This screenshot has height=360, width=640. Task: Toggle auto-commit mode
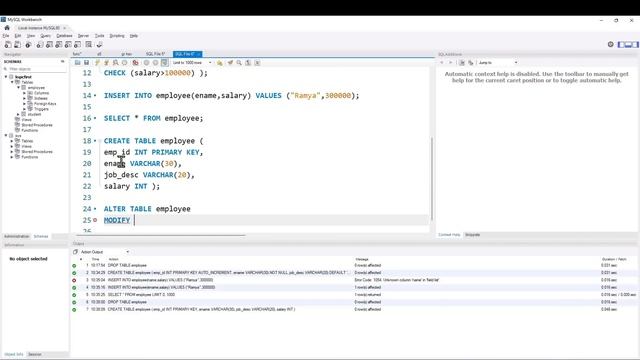(x=164, y=63)
